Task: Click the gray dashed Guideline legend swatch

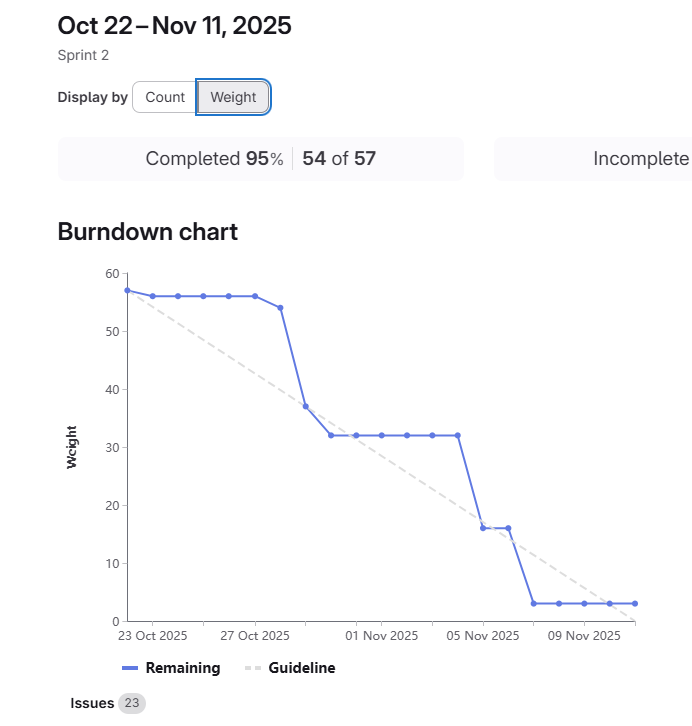Action: [253, 668]
